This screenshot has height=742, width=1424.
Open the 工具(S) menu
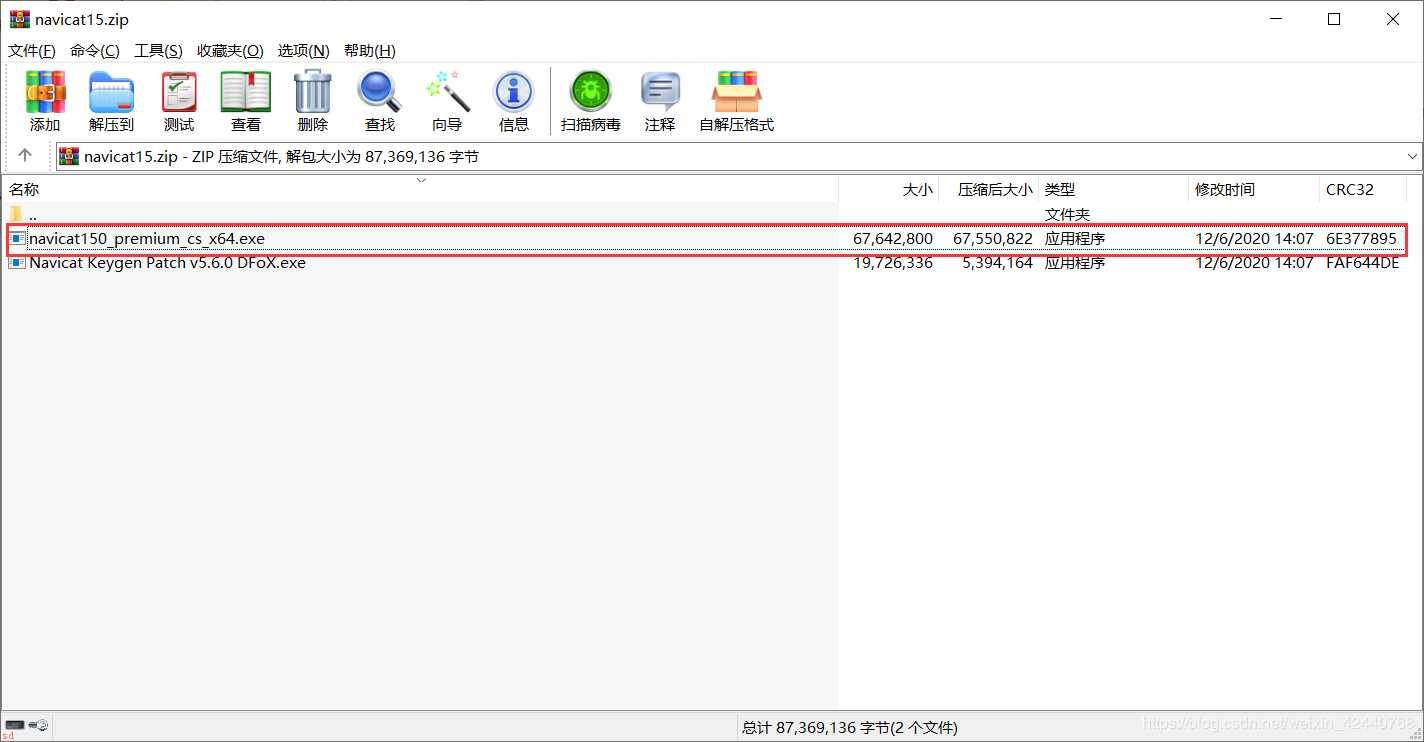[159, 51]
